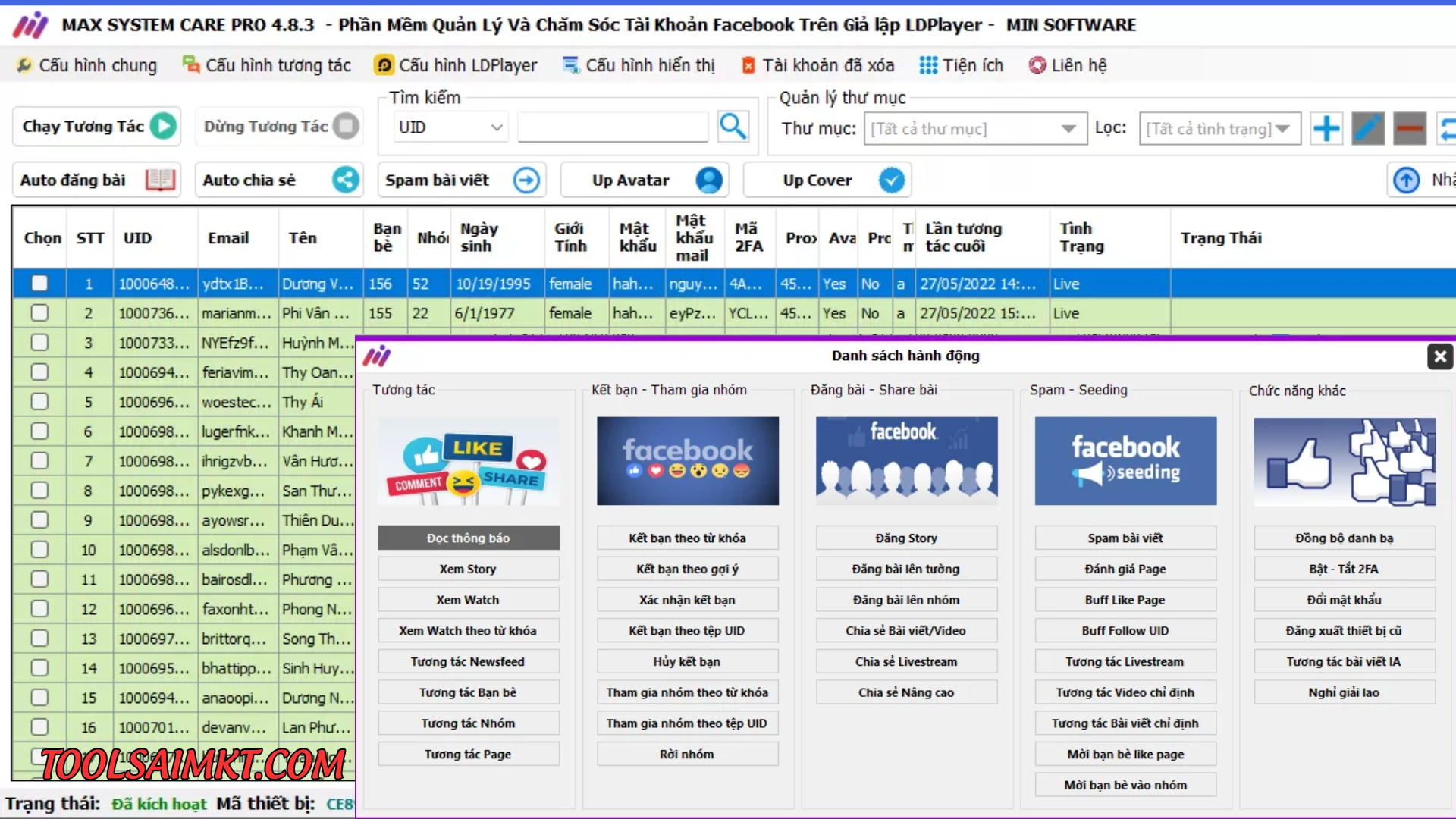Click the grey stop icon on Dừng Tương Tác

[x=346, y=126]
